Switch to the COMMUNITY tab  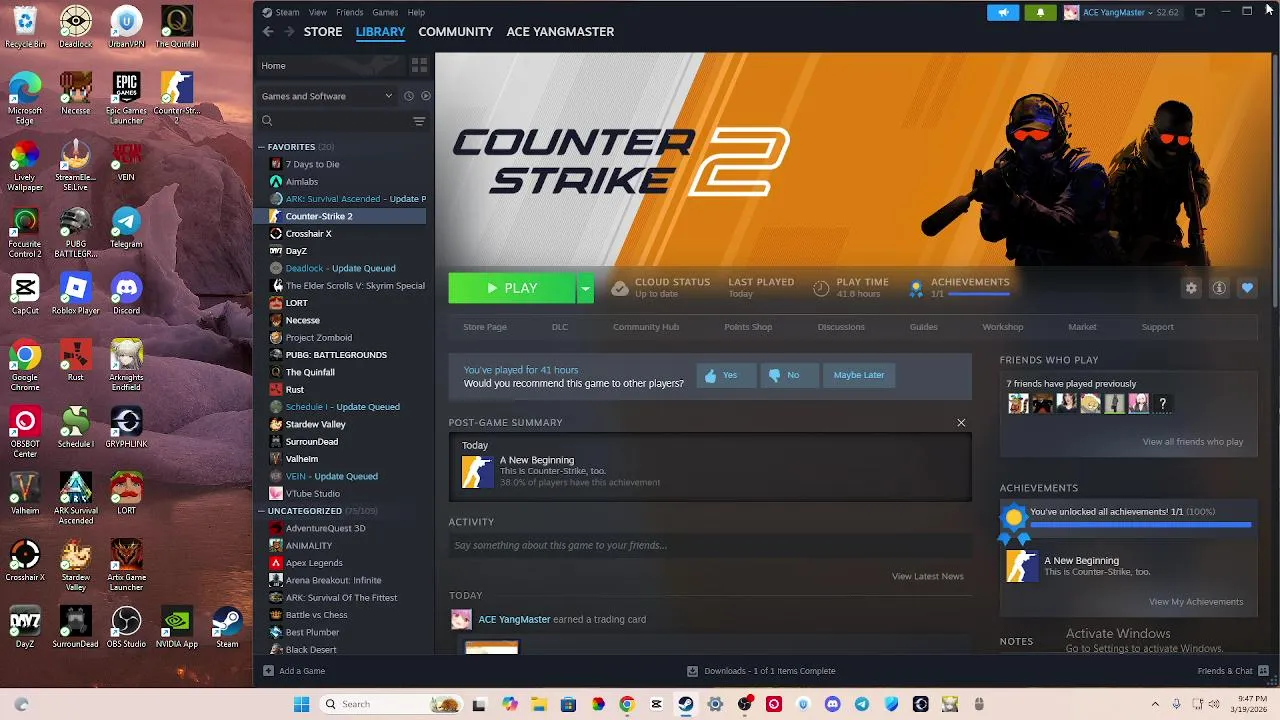(x=456, y=32)
